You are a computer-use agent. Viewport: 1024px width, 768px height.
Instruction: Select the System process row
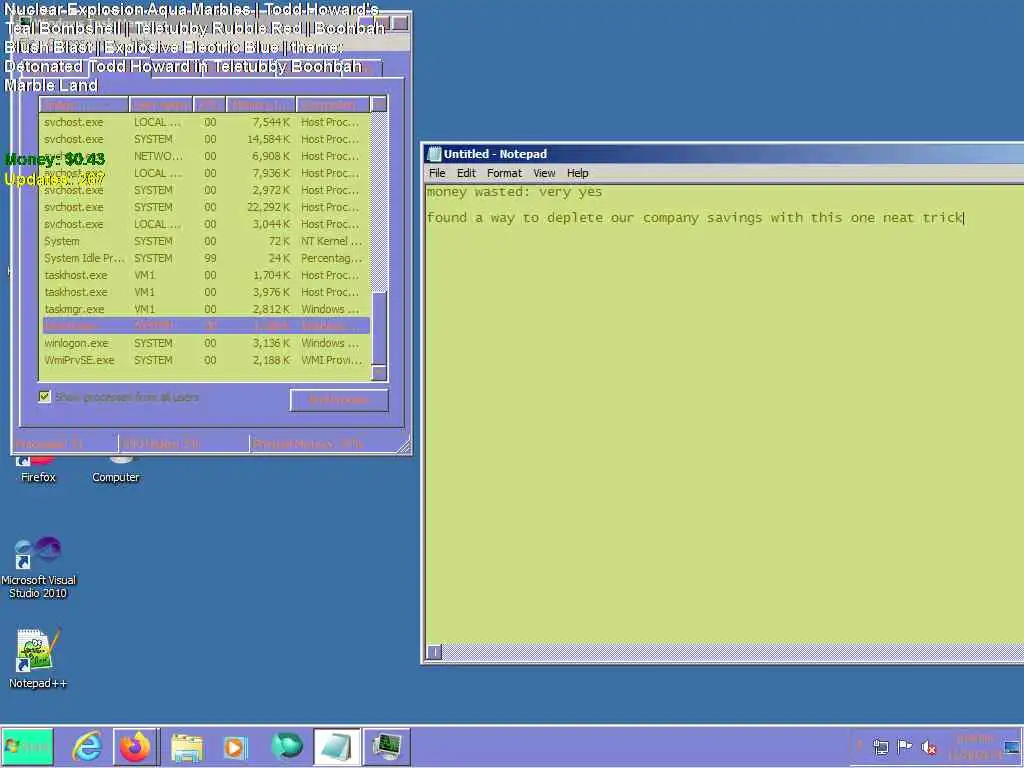click(x=205, y=241)
